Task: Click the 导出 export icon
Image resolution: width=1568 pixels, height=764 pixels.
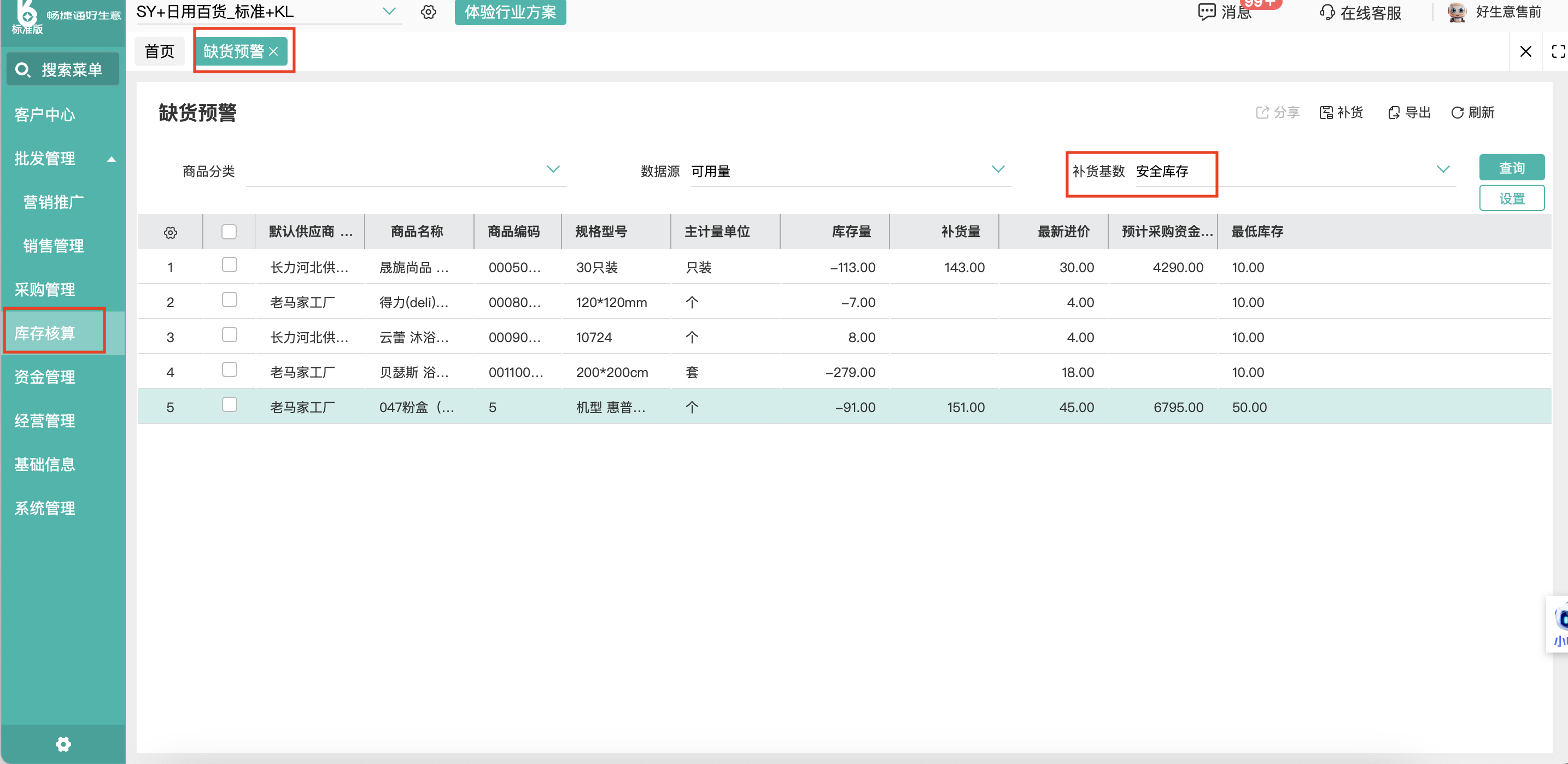Action: [1393, 113]
